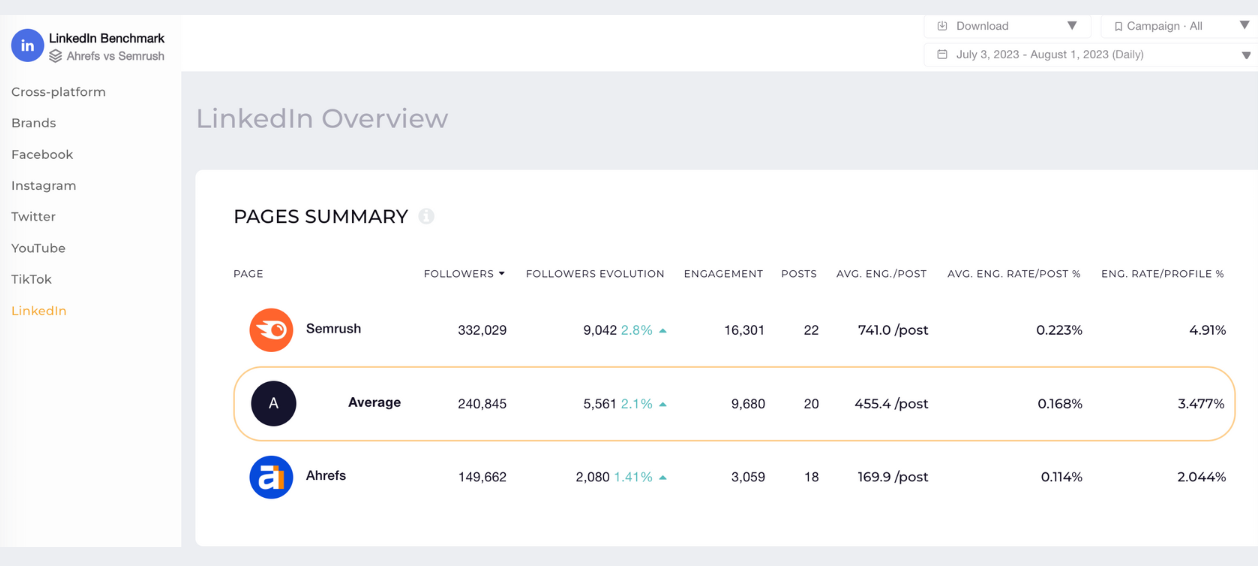1258x566 pixels.
Task: Open Brands in the sidebar
Action: 33,123
